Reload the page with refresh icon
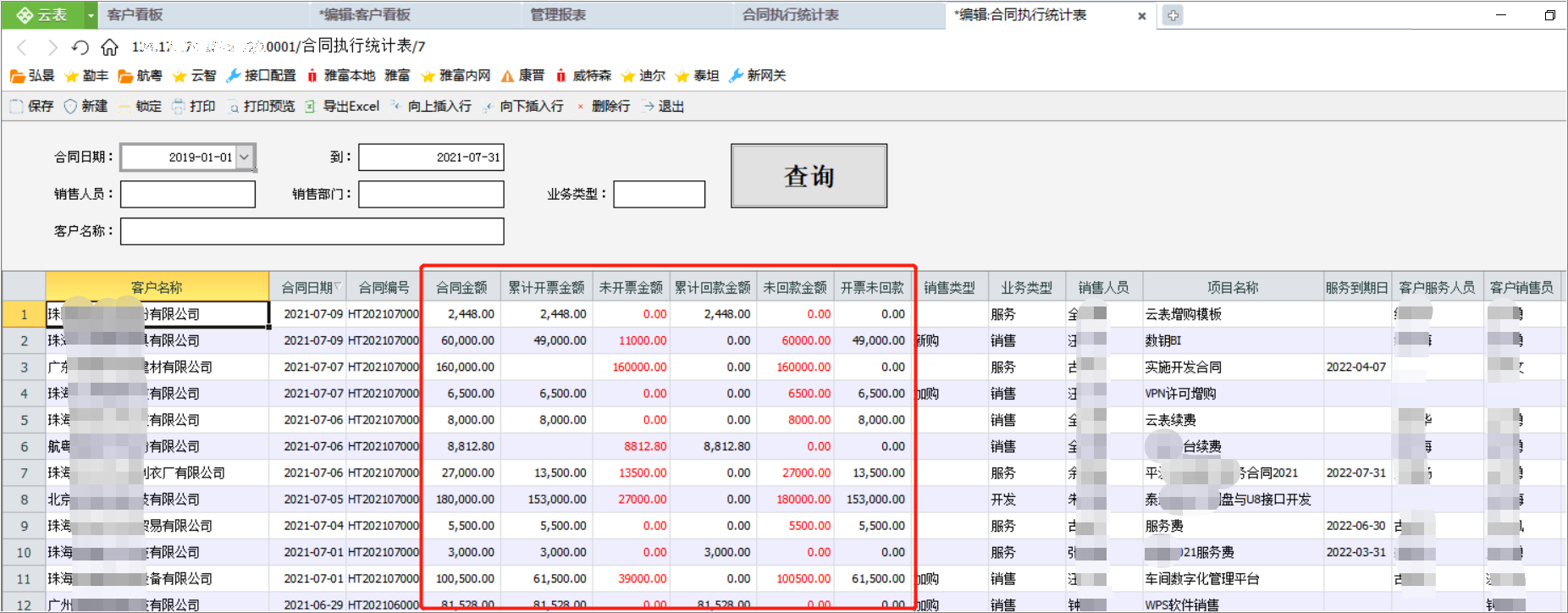Screen dimensions: 1568x613 tap(80, 47)
